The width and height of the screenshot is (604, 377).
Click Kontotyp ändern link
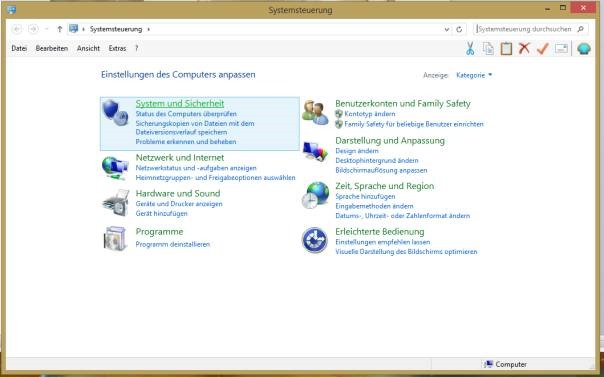tap(370, 114)
